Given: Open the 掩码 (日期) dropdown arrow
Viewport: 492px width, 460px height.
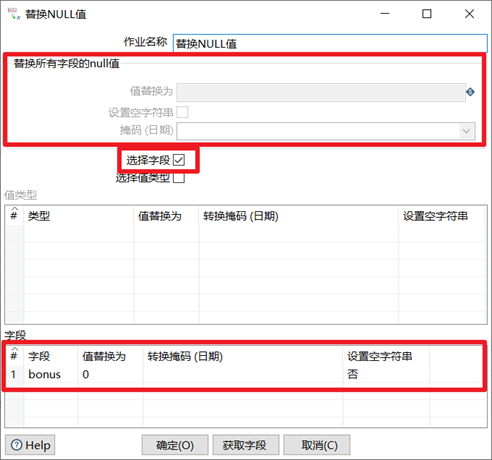Looking at the screenshot, I should click(x=466, y=131).
